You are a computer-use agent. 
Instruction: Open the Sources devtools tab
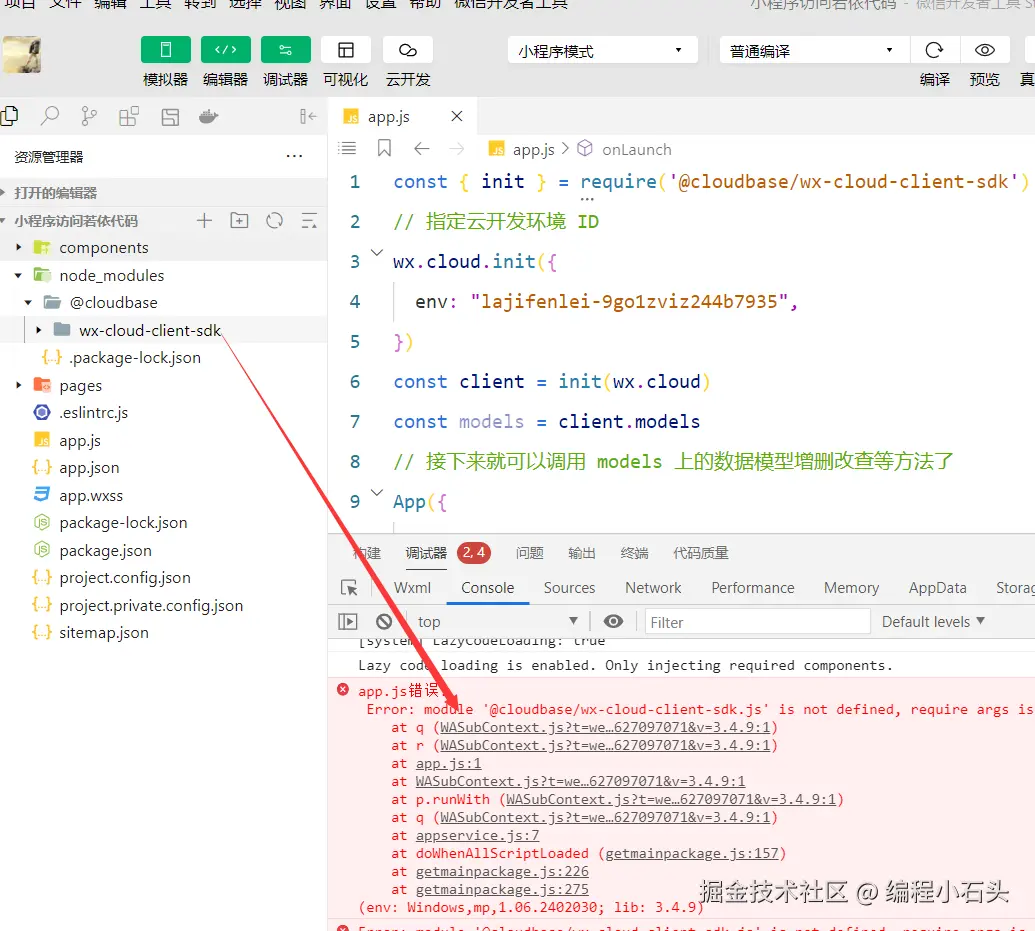tap(569, 588)
